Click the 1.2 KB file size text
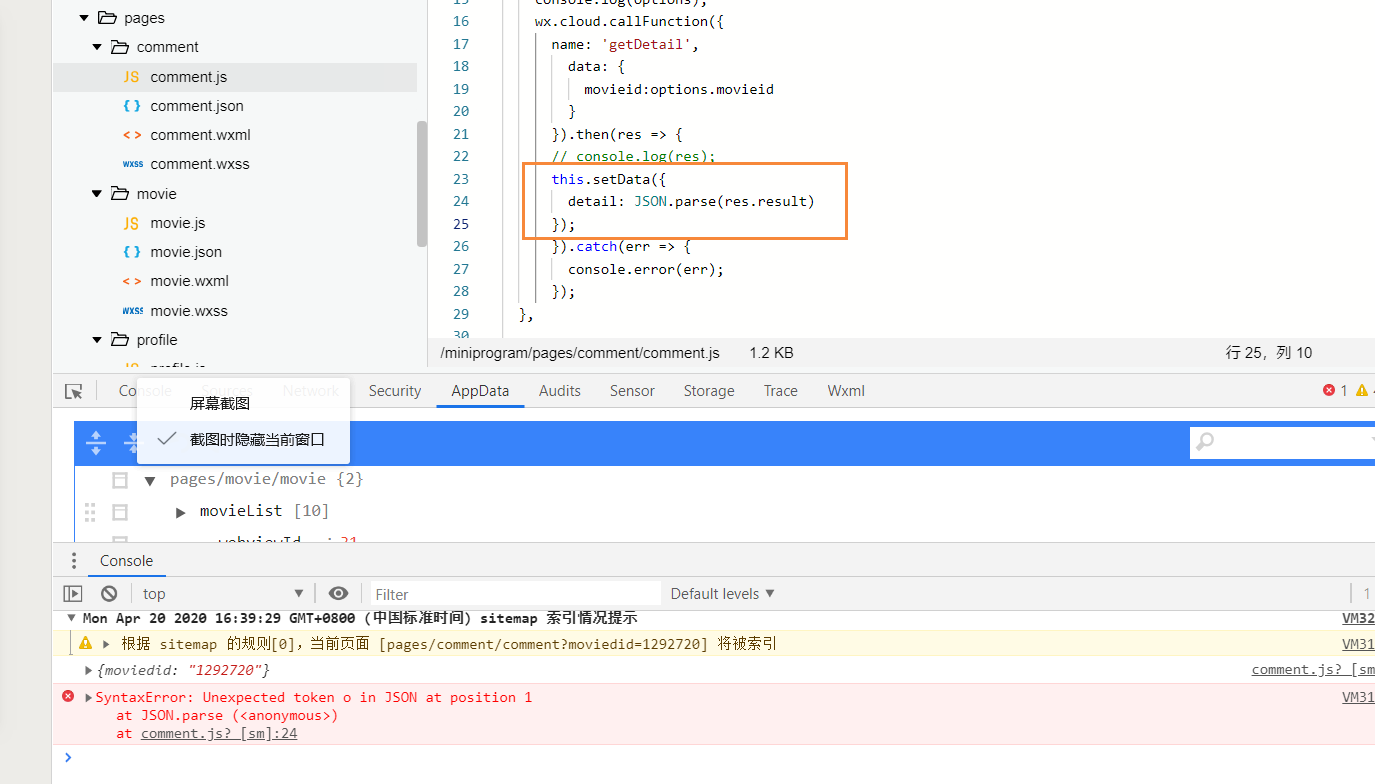The width and height of the screenshot is (1375, 784). pos(771,353)
